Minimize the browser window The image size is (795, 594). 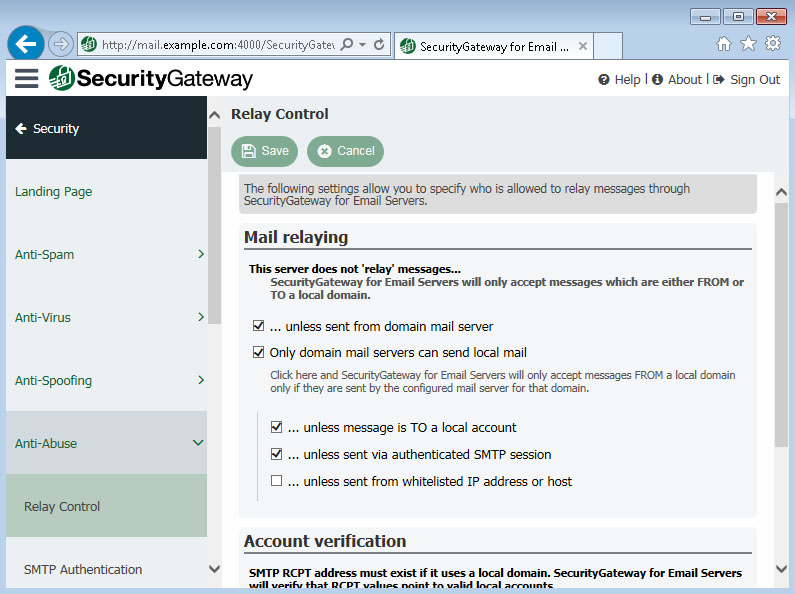705,17
